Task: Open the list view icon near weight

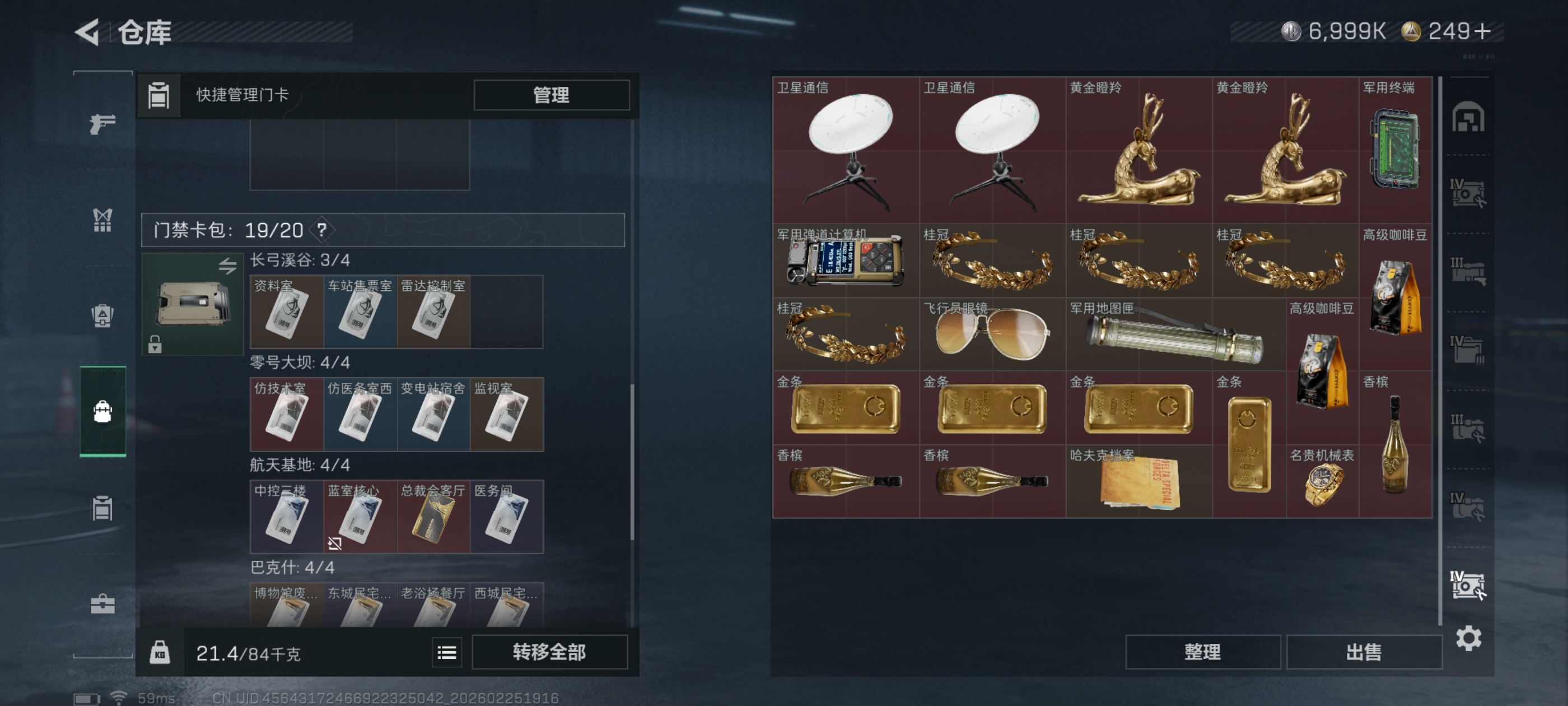Action: [447, 652]
